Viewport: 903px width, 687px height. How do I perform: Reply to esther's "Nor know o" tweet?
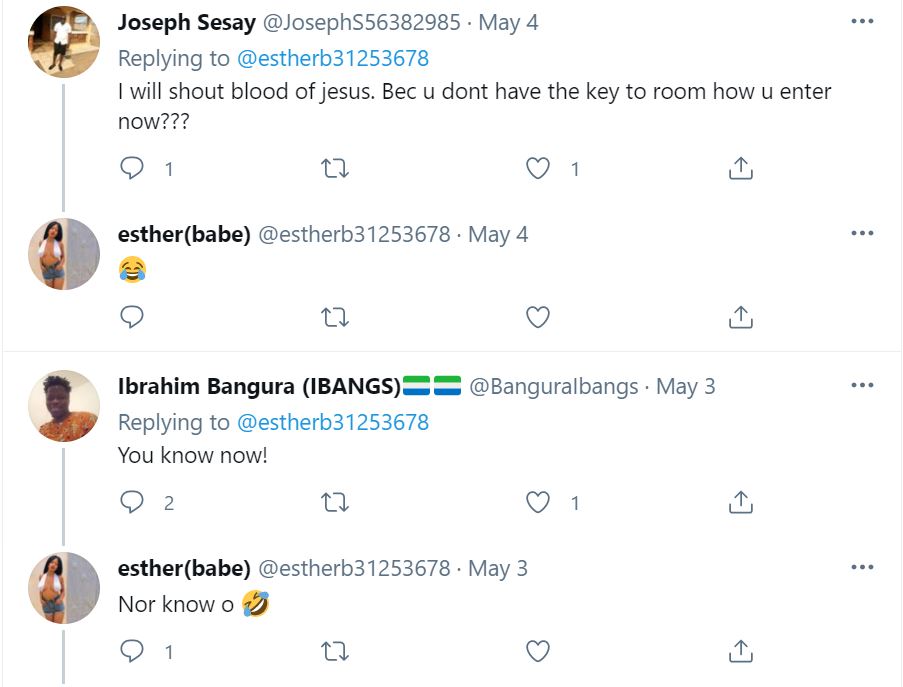point(132,651)
